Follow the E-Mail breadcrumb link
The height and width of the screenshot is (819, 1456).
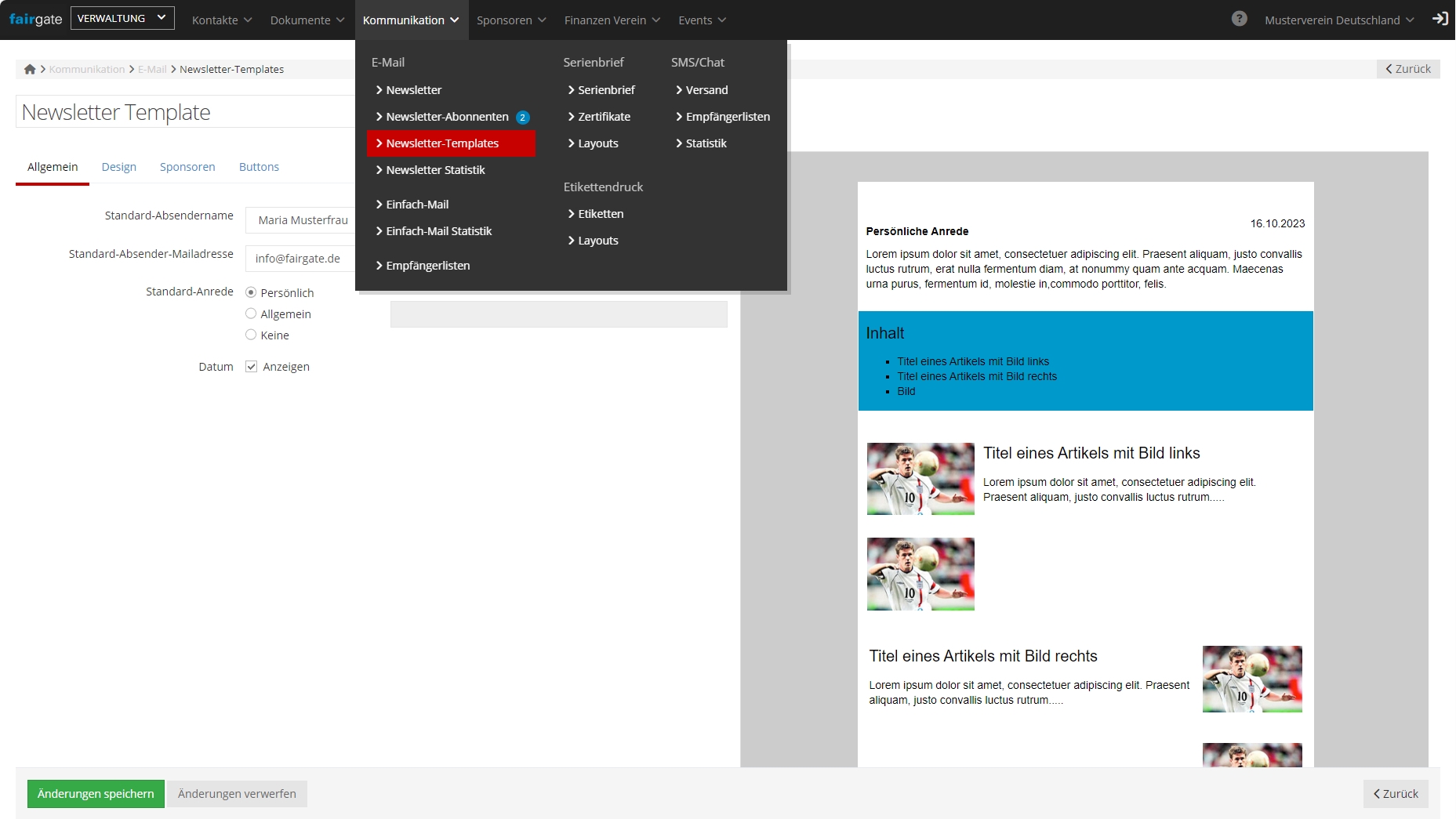tap(152, 69)
